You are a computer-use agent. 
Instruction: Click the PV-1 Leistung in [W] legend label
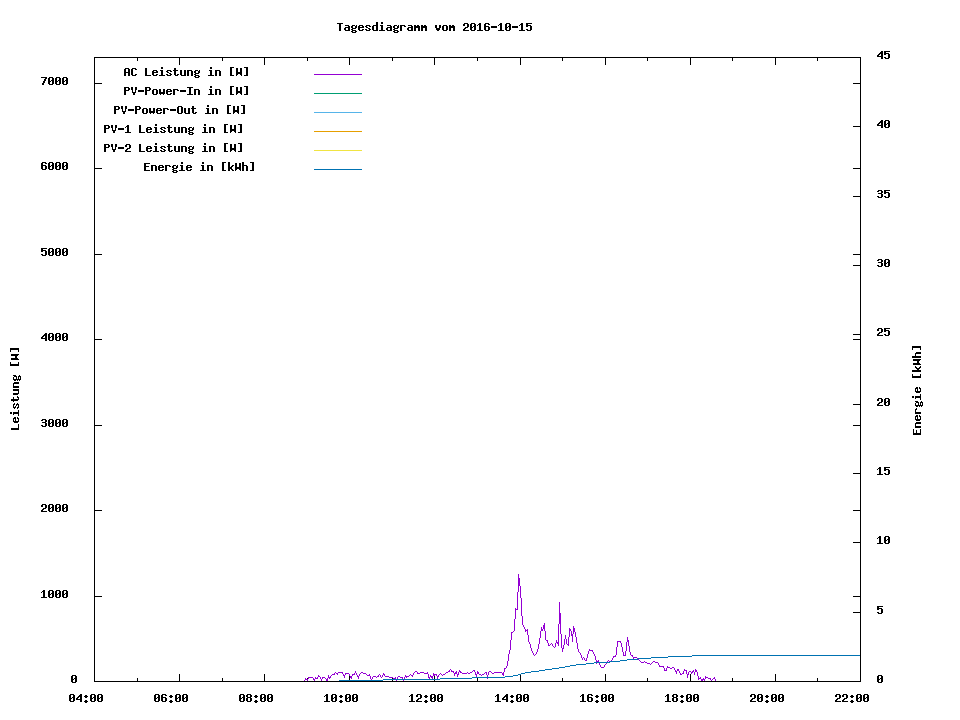point(173,129)
